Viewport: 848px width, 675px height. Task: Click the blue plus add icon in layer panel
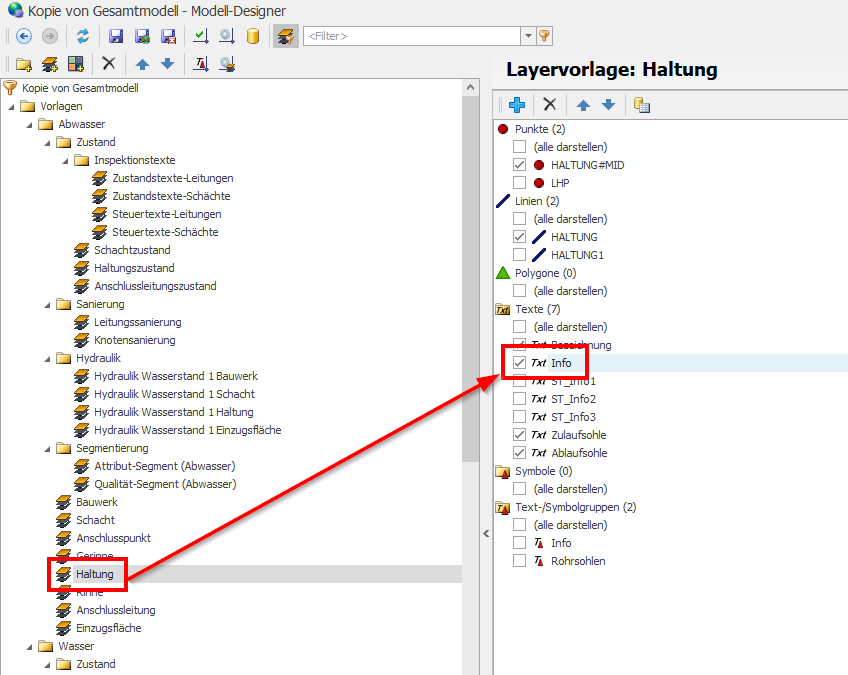[517, 105]
